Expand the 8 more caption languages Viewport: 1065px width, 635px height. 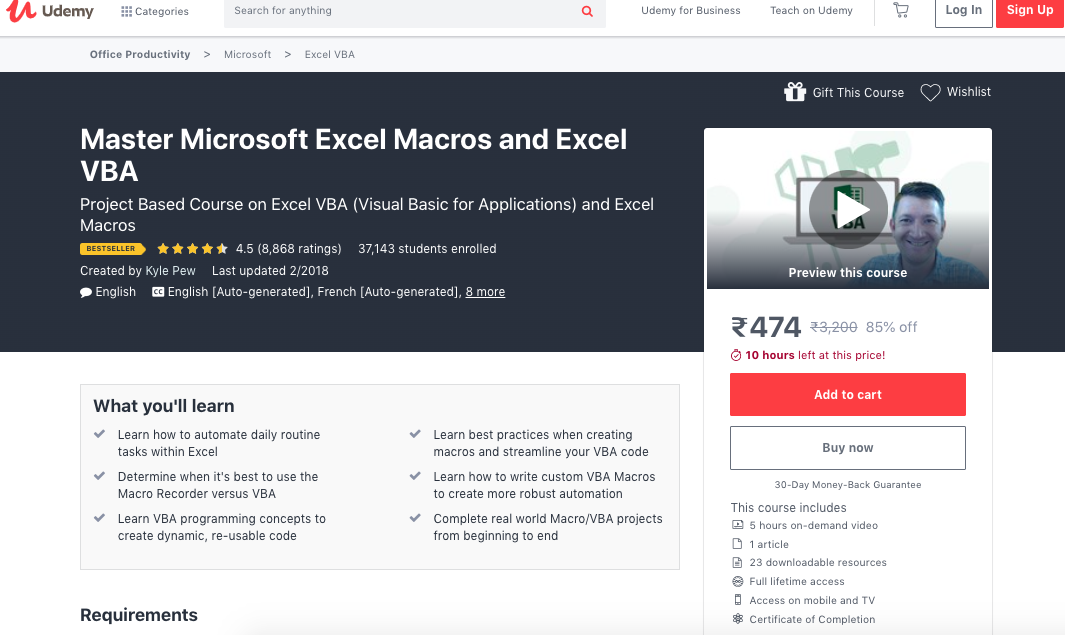485,292
